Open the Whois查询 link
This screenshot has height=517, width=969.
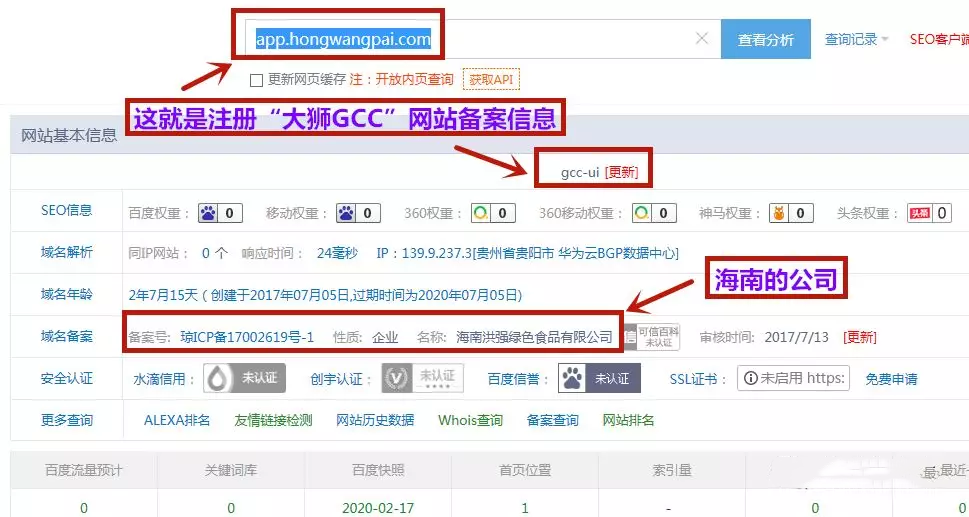[470, 421]
